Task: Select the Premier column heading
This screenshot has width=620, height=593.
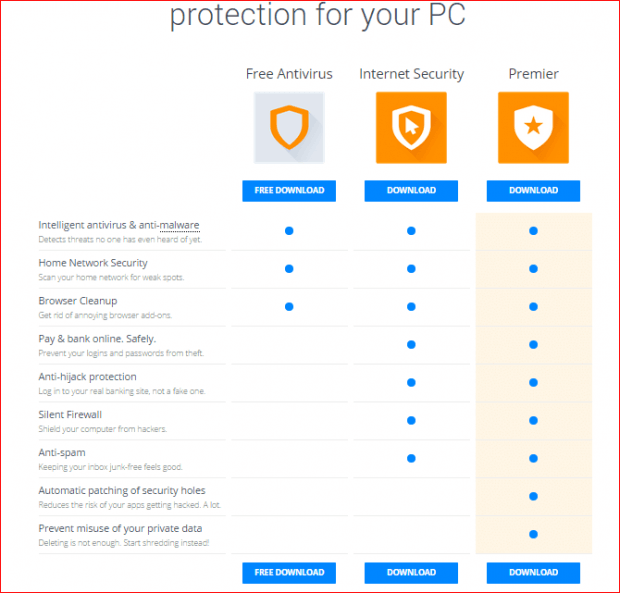Action: click(x=533, y=74)
